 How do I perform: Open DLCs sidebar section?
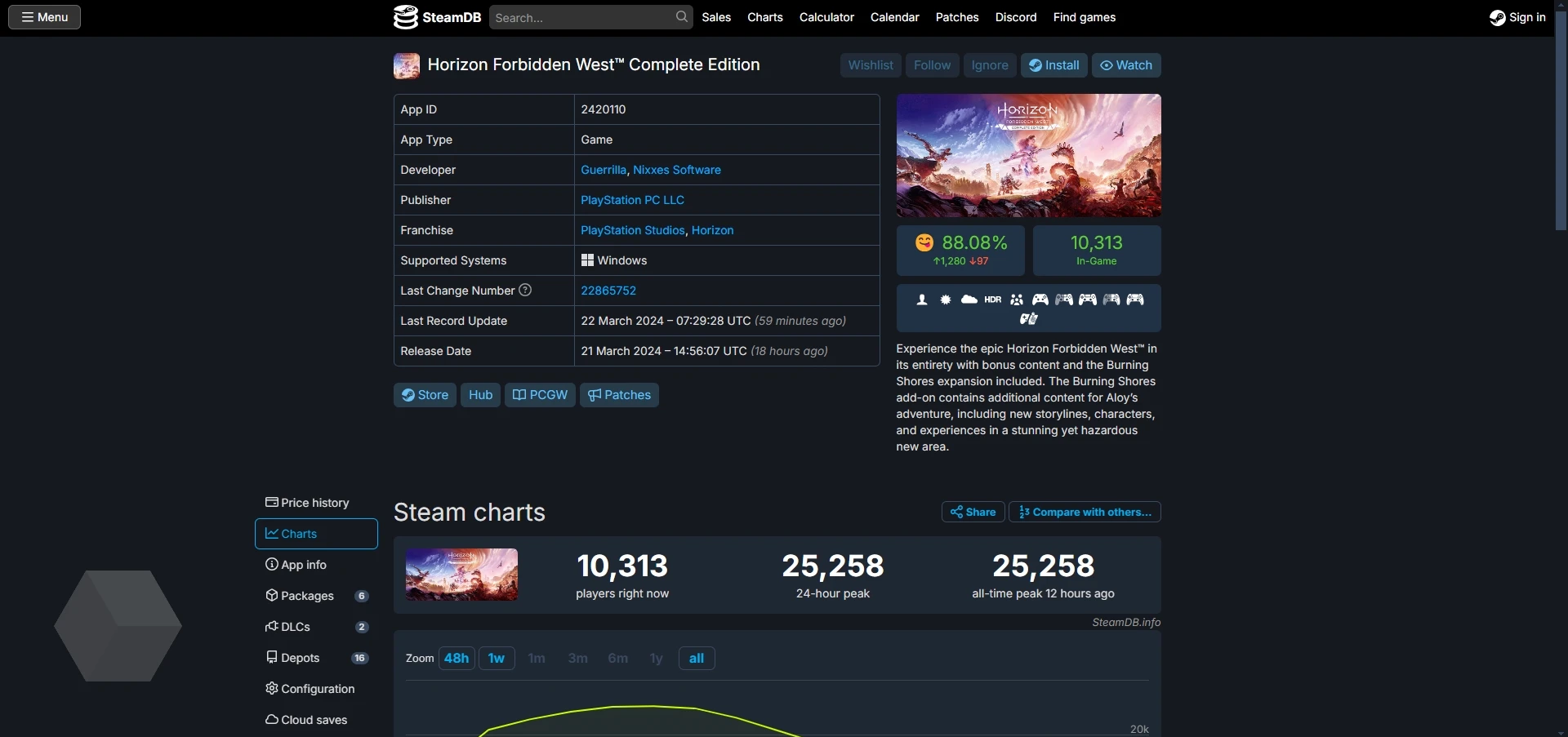click(316, 627)
